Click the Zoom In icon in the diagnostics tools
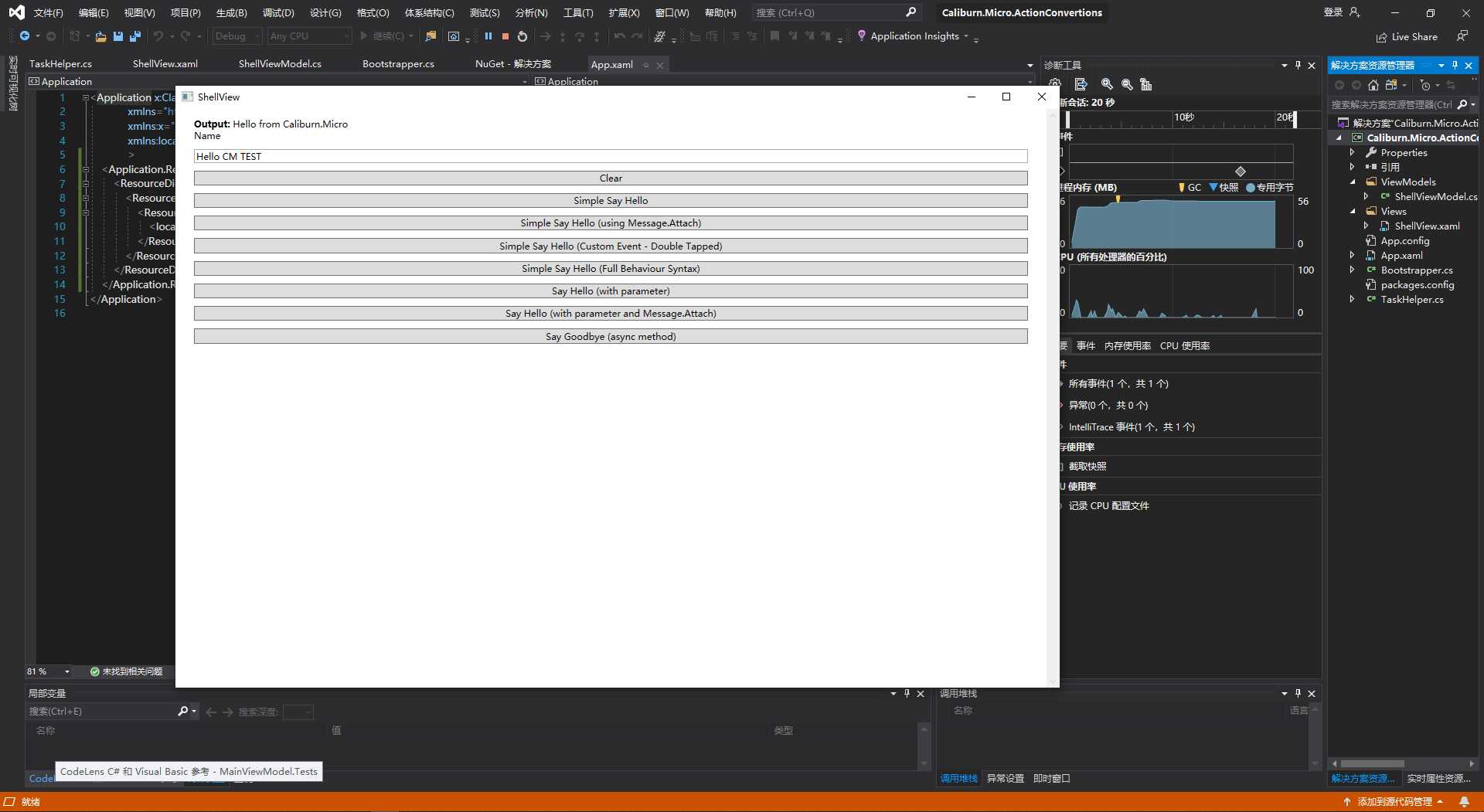Viewport: 1484px width, 812px height. [1107, 84]
